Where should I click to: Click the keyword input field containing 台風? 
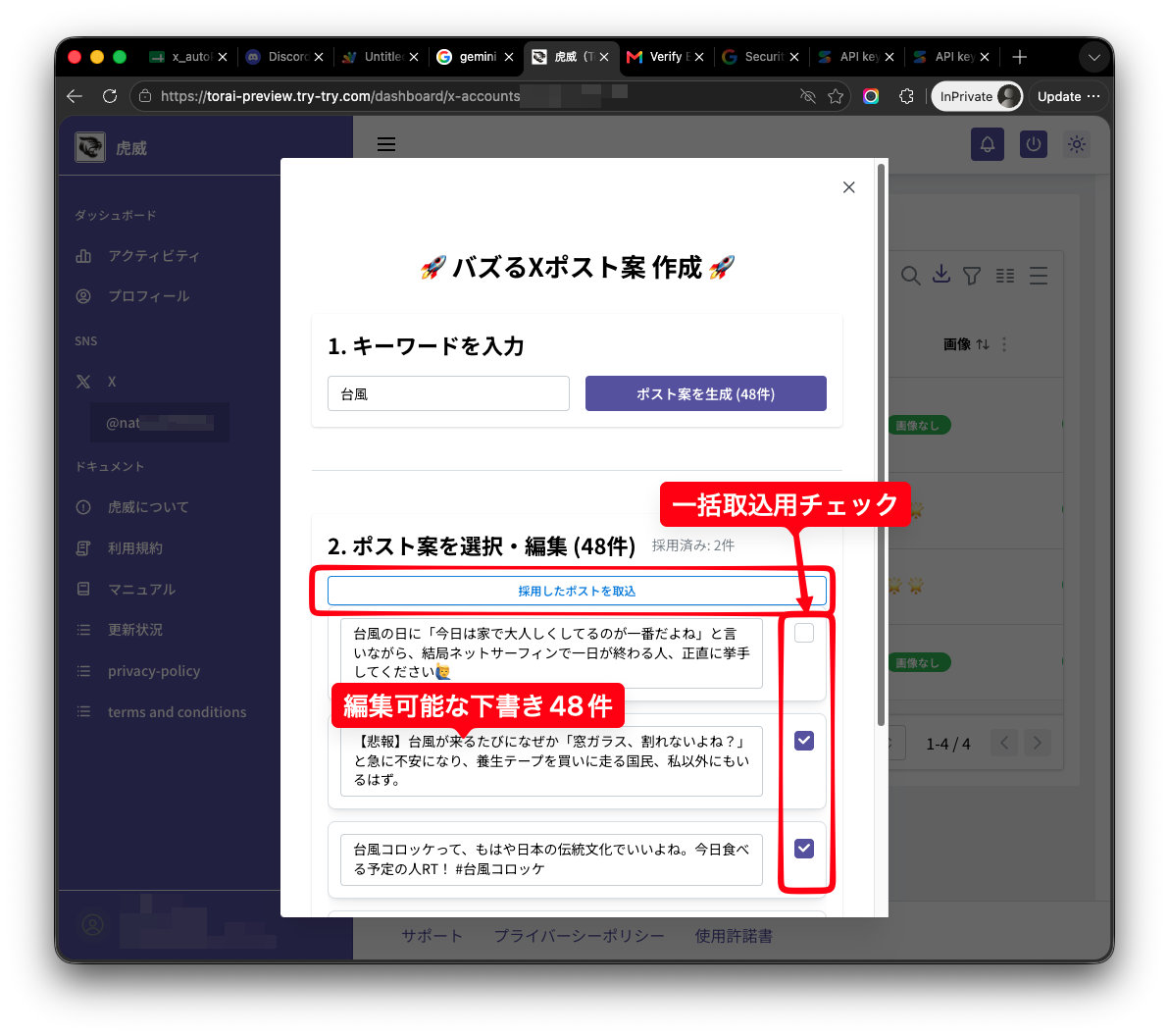pos(448,393)
